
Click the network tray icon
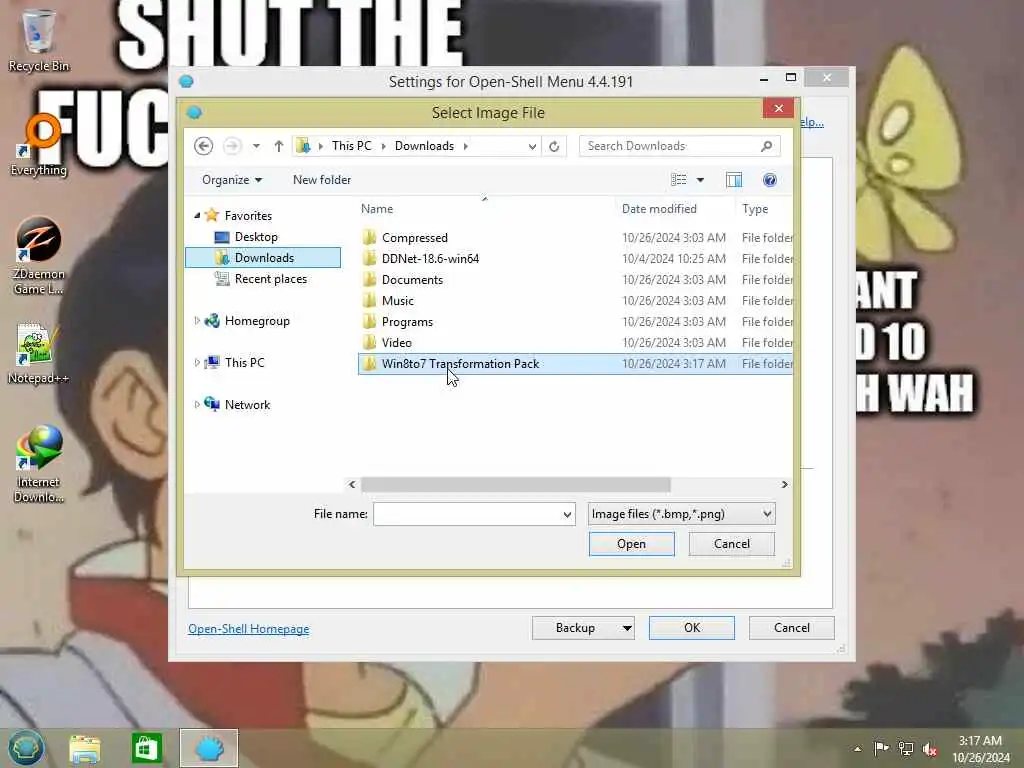(x=906, y=748)
